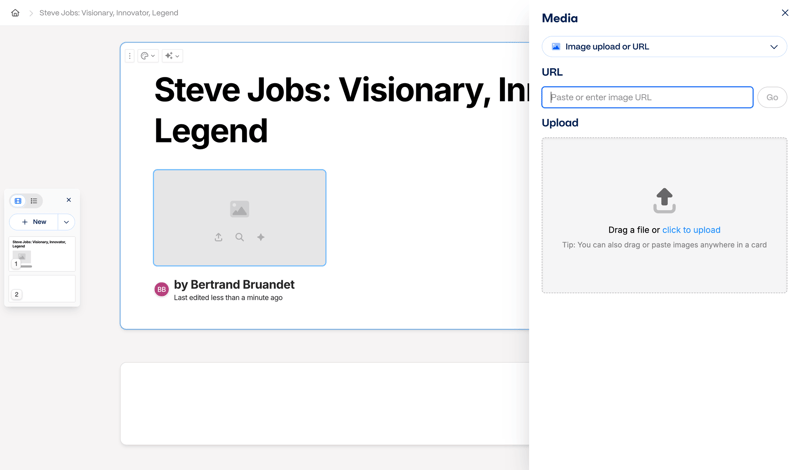Close the Media panel
Viewport: 800px width, 470px height.
[x=785, y=13]
